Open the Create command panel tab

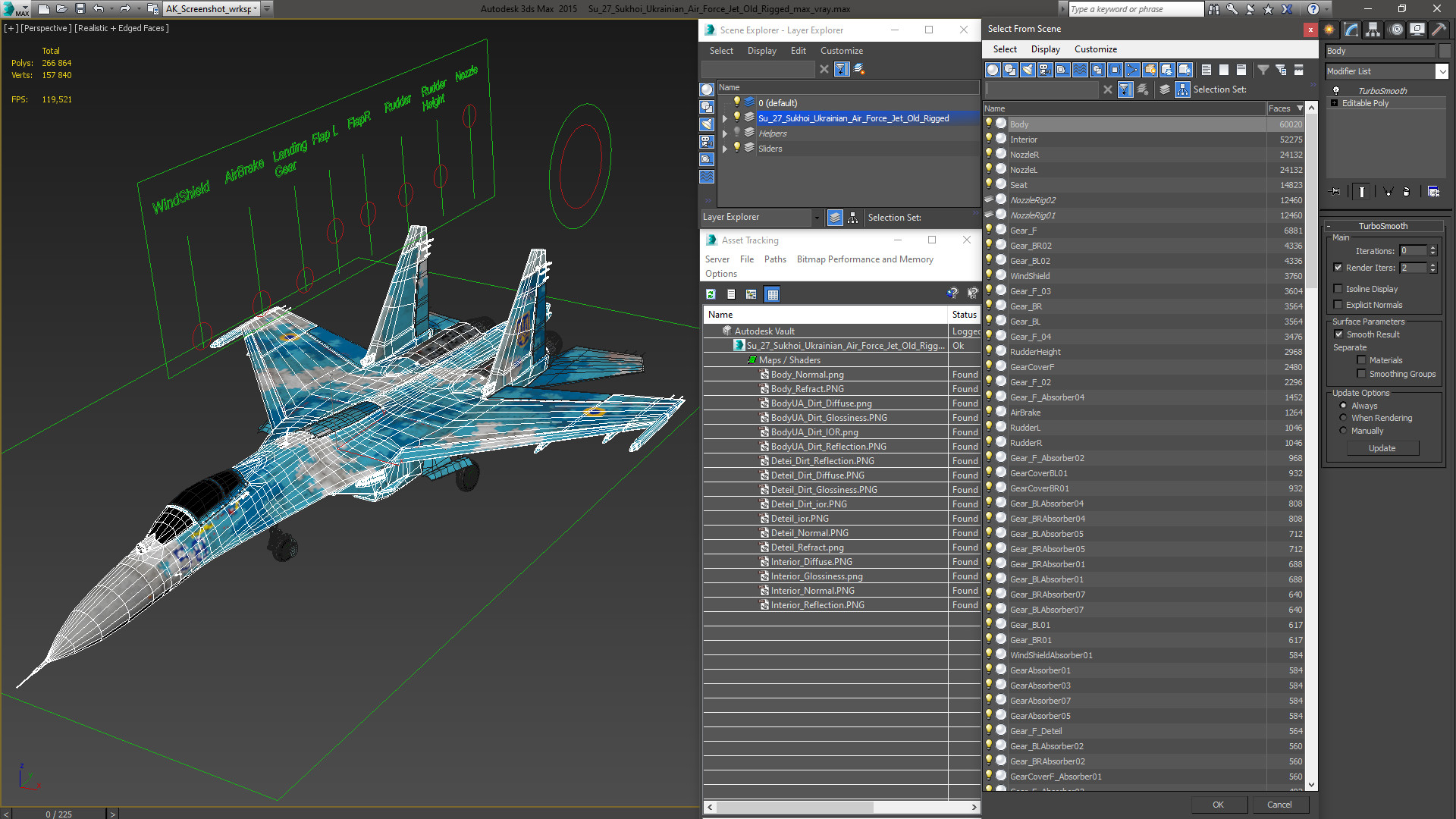coord(1329,30)
